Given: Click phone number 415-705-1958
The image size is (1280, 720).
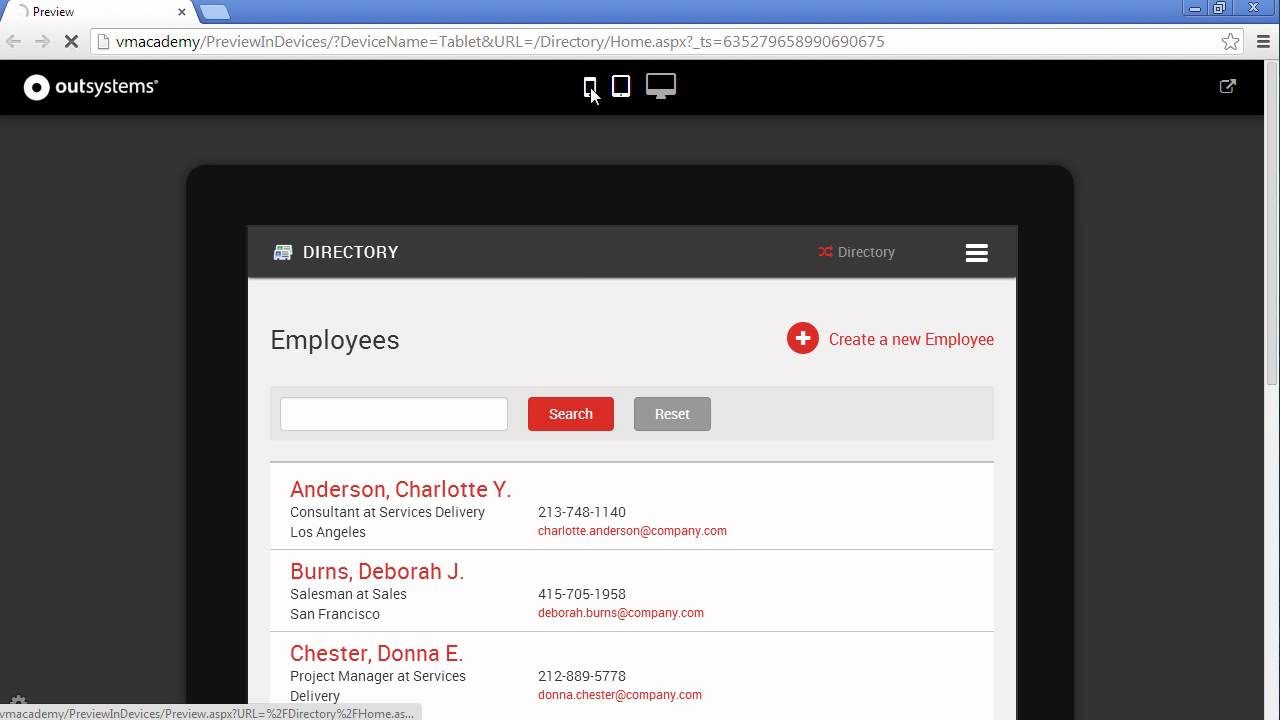Looking at the screenshot, I should pyautogui.click(x=582, y=594).
